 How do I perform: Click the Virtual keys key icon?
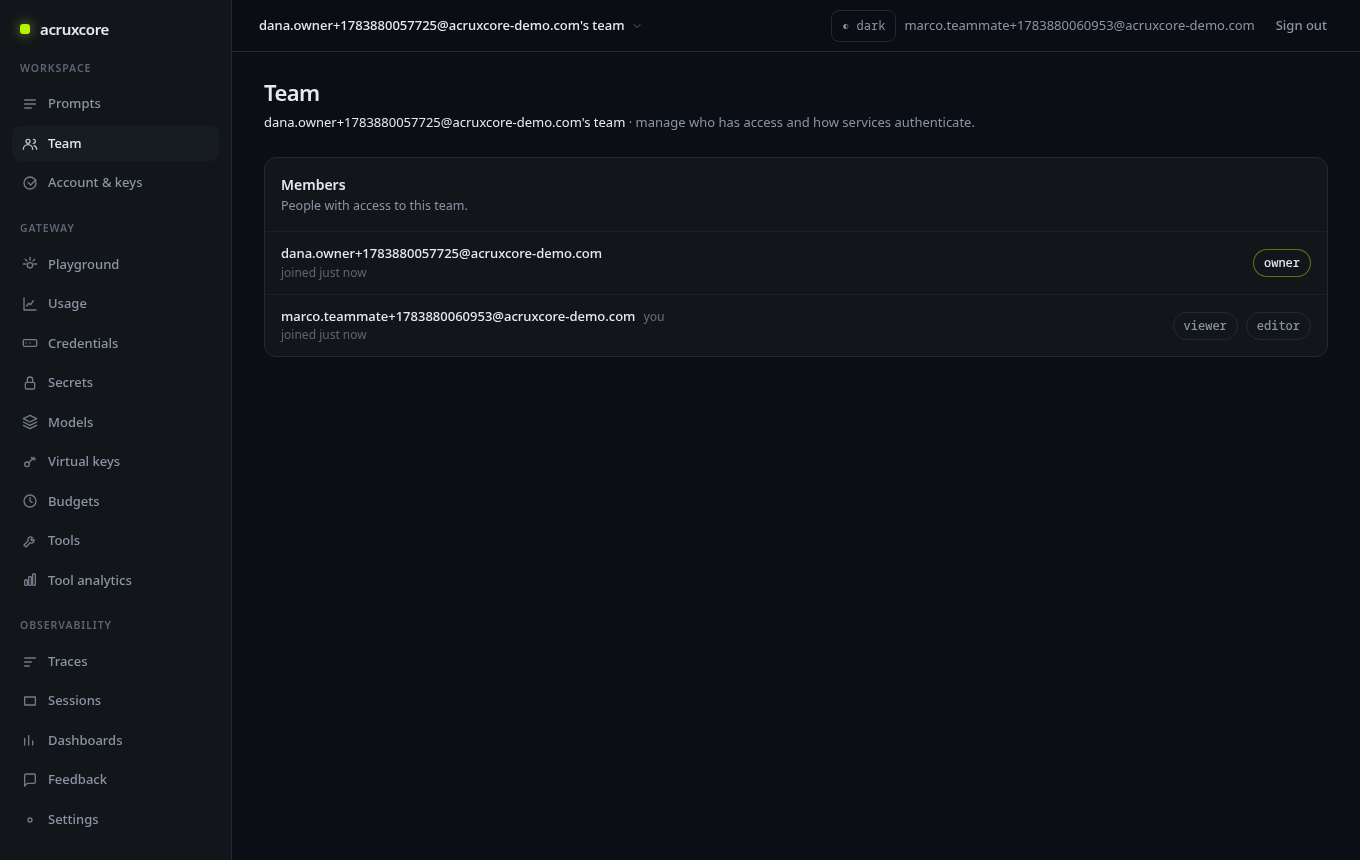[x=30, y=462]
